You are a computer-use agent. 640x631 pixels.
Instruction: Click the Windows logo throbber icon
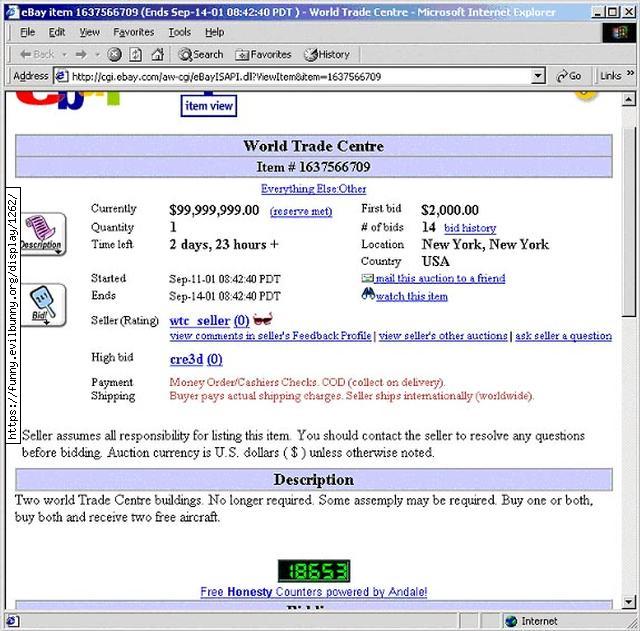[x=619, y=32]
